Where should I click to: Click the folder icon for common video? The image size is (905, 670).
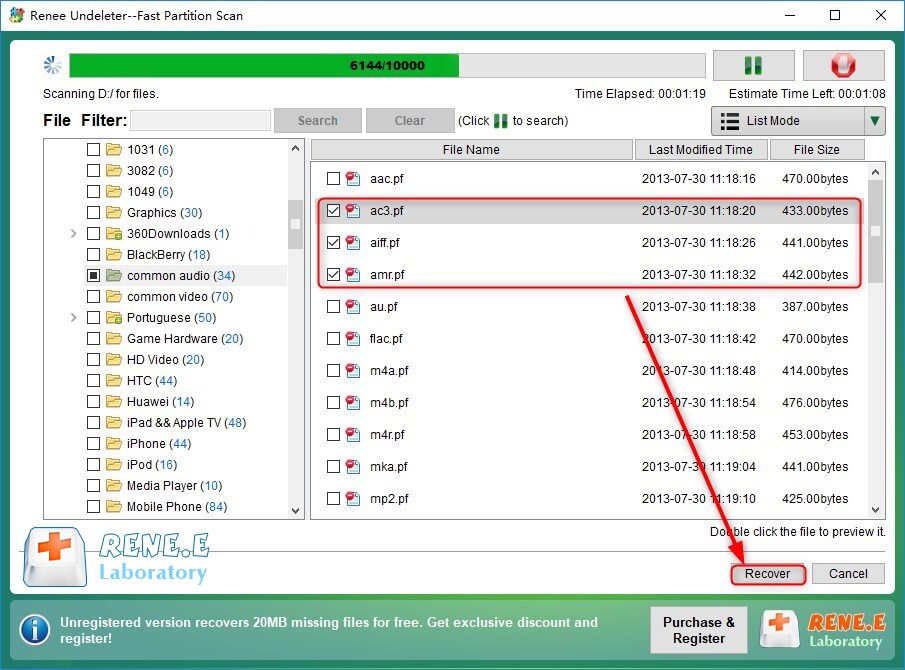tap(114, 297)
